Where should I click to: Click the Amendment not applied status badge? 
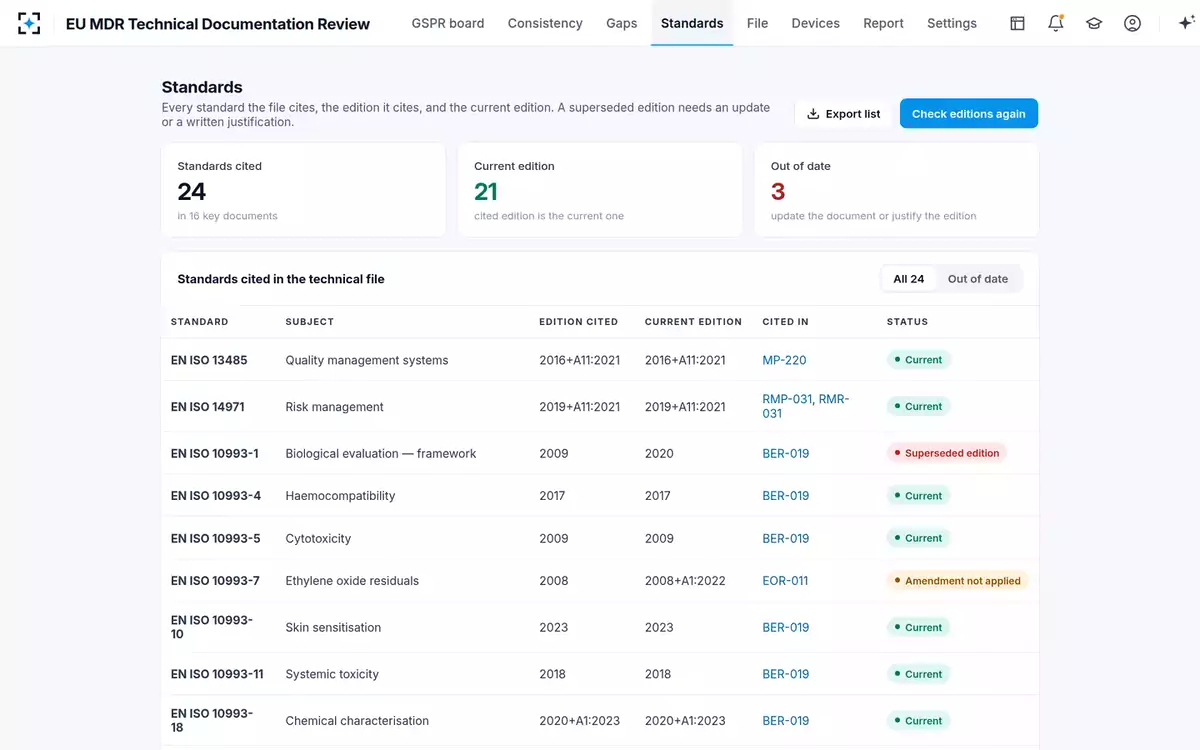958,581
